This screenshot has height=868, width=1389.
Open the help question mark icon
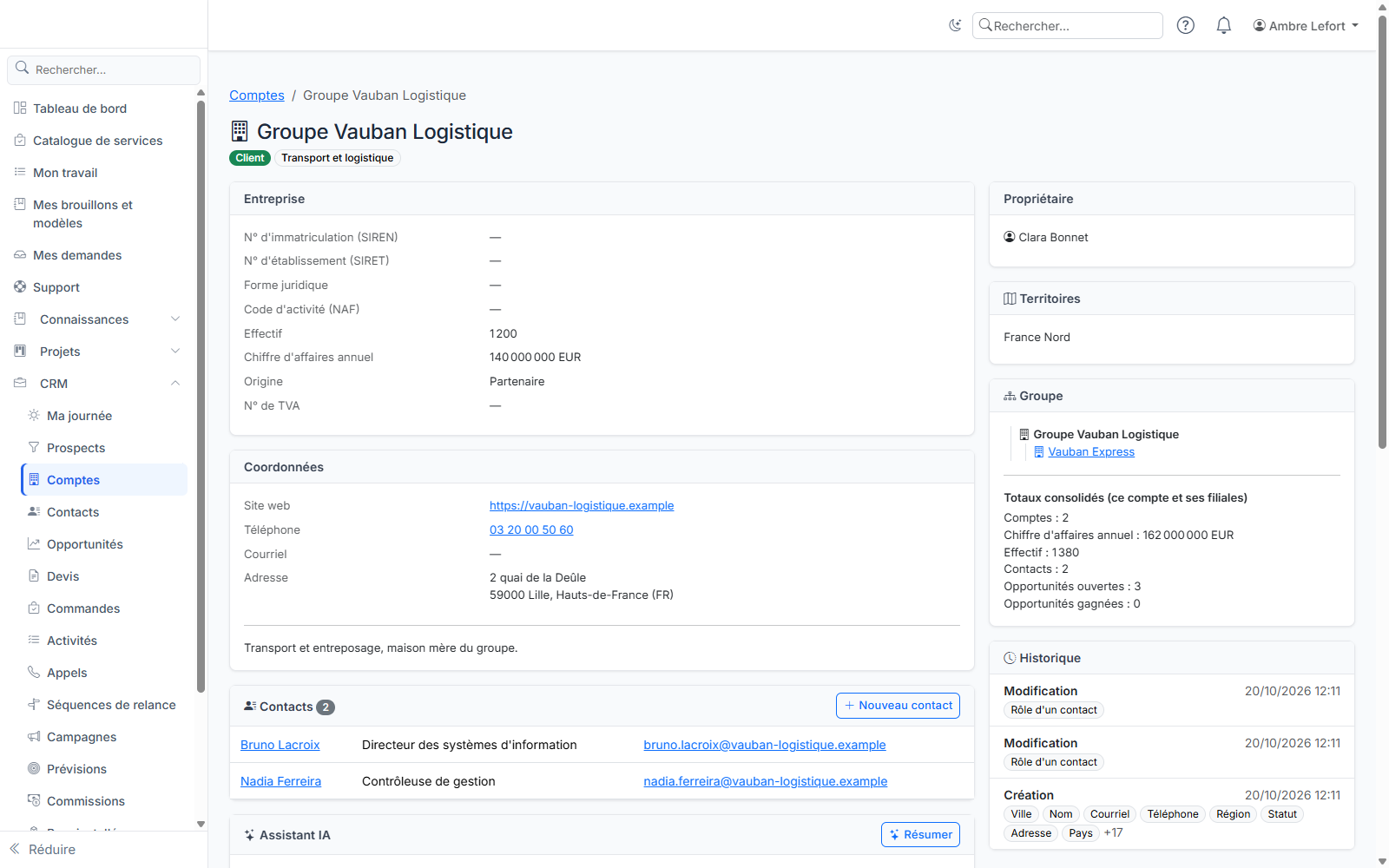click(1186, 25)
